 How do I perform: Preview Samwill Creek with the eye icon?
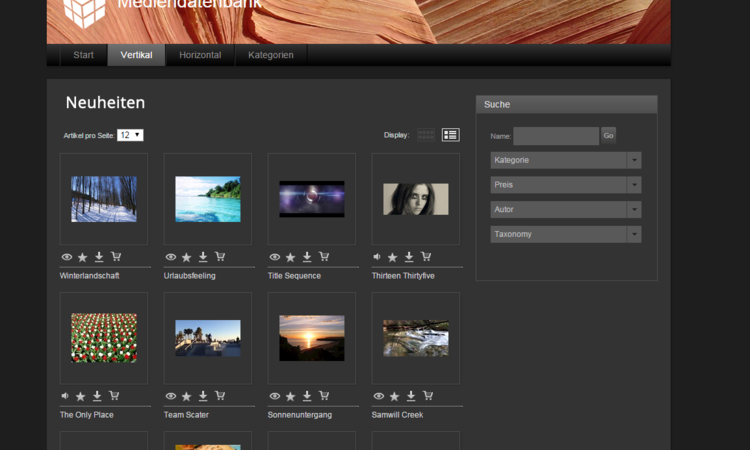click(x=378, y=396)
